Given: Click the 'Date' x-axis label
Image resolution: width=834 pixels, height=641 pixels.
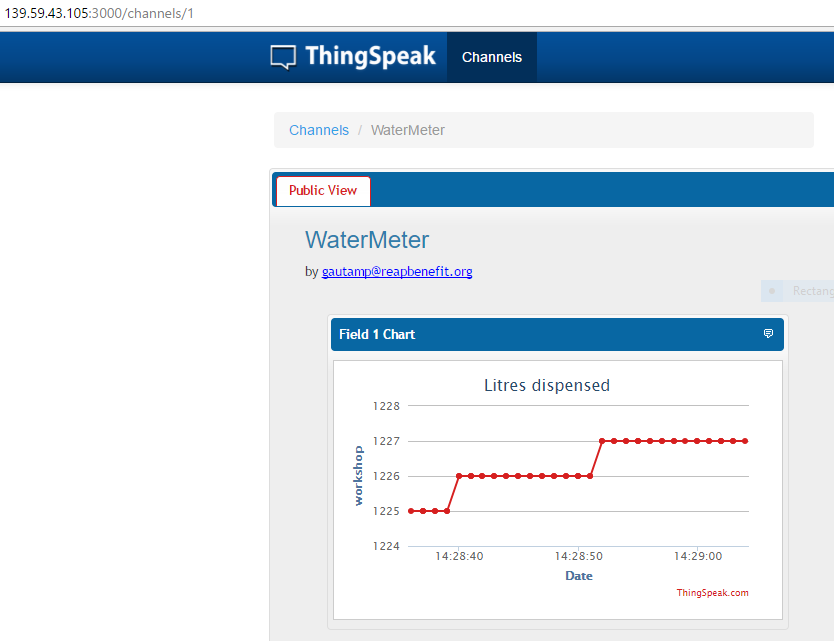Looking at the screenshot, I should click(579, 576).
